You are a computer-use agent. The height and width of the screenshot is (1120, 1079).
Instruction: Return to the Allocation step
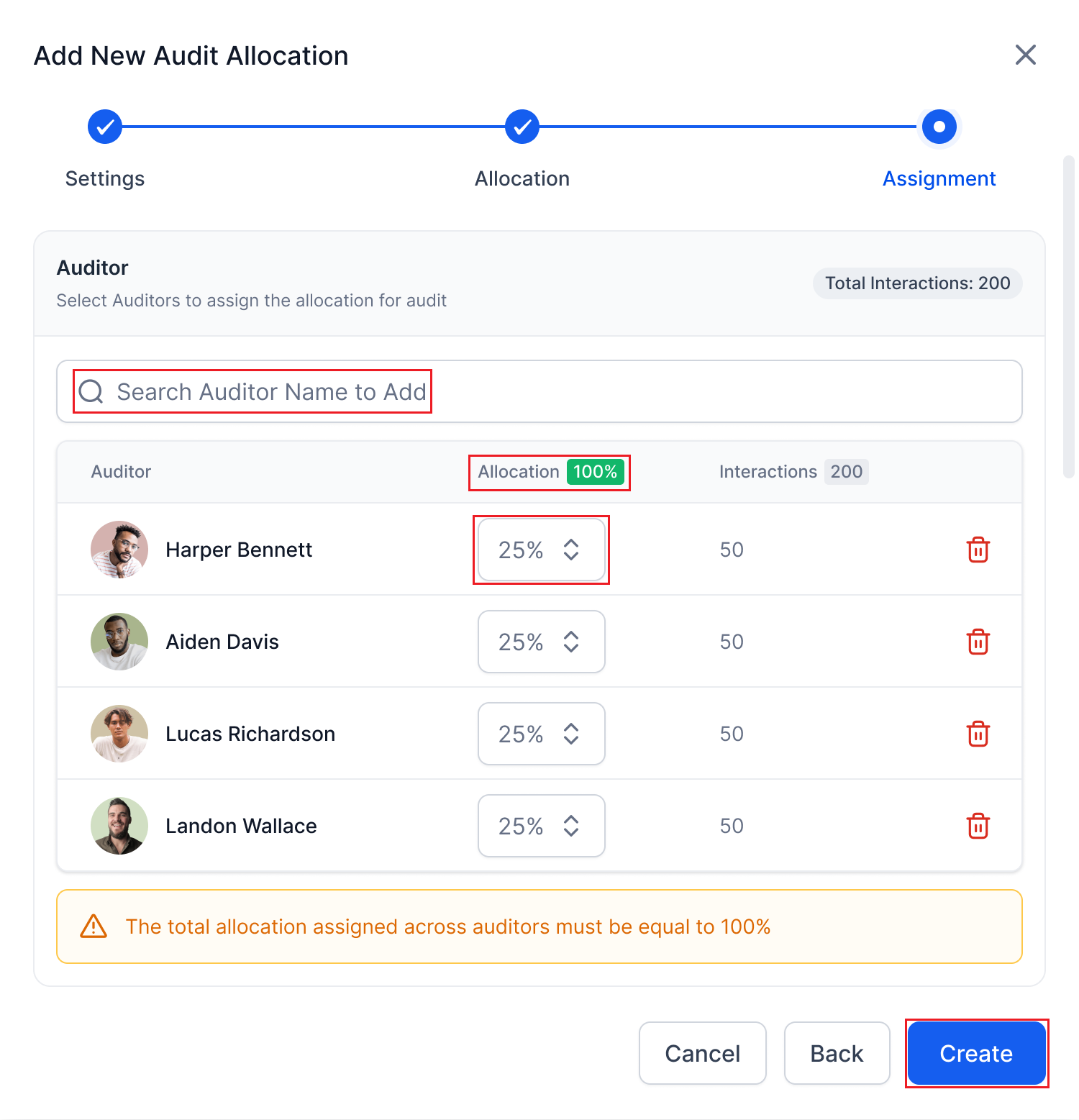point(522,127)
